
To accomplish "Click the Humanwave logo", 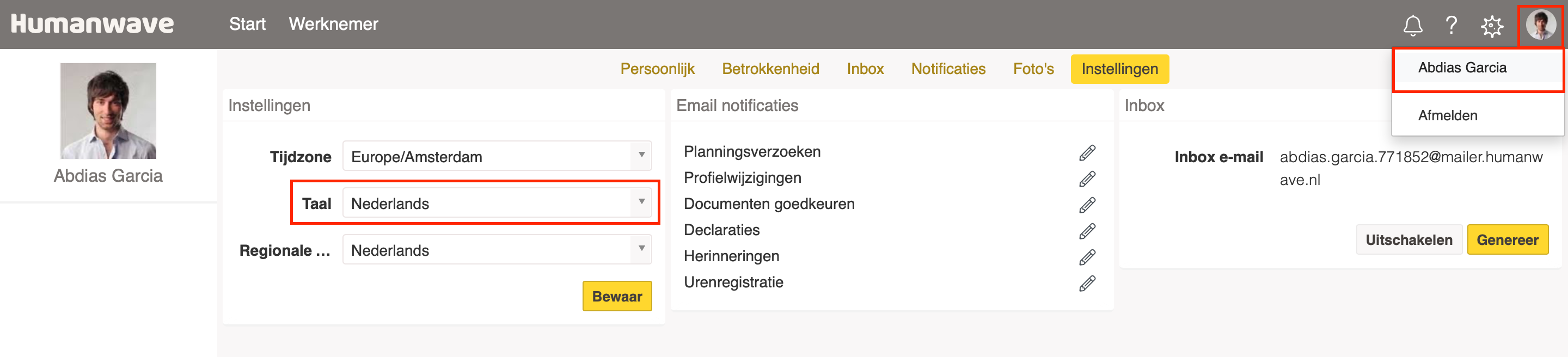I will [92, 24].
